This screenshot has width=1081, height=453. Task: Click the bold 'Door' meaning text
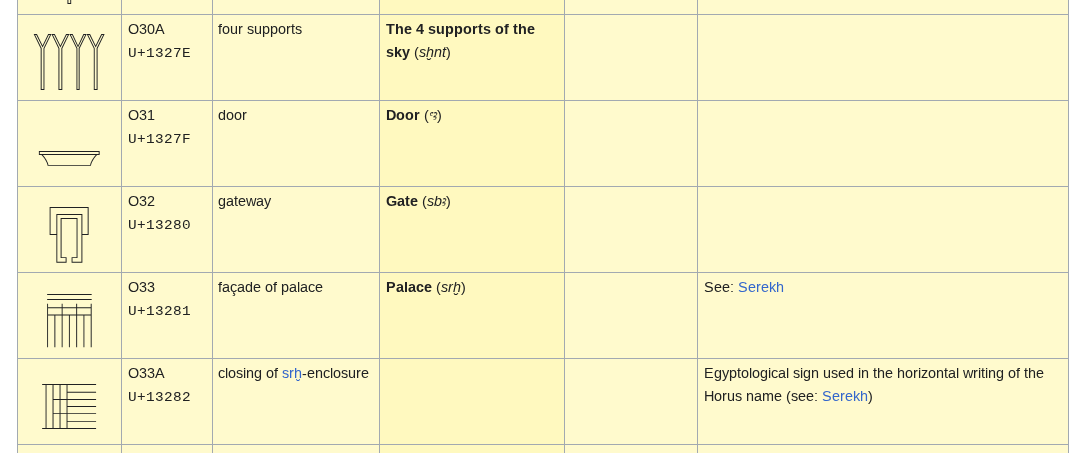(402, 115)
